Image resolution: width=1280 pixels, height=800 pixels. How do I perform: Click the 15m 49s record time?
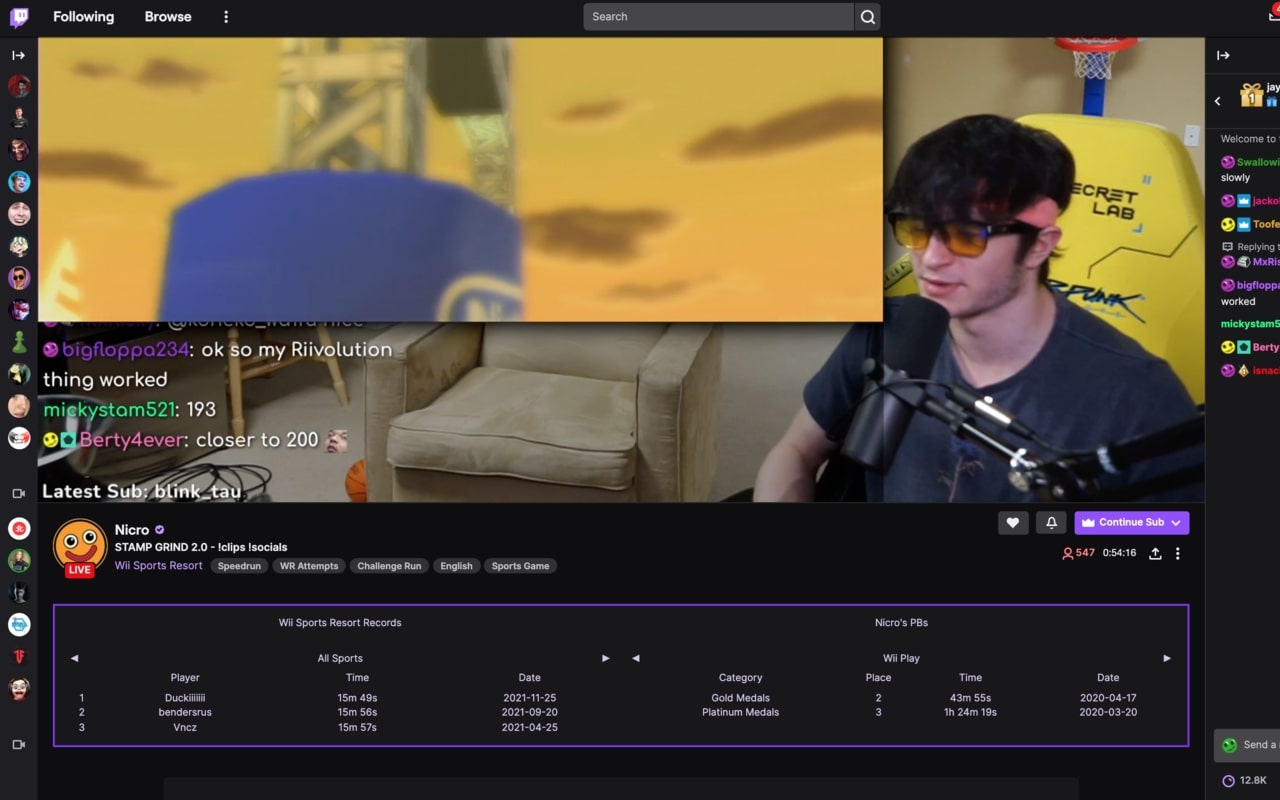tap(357, 698)
